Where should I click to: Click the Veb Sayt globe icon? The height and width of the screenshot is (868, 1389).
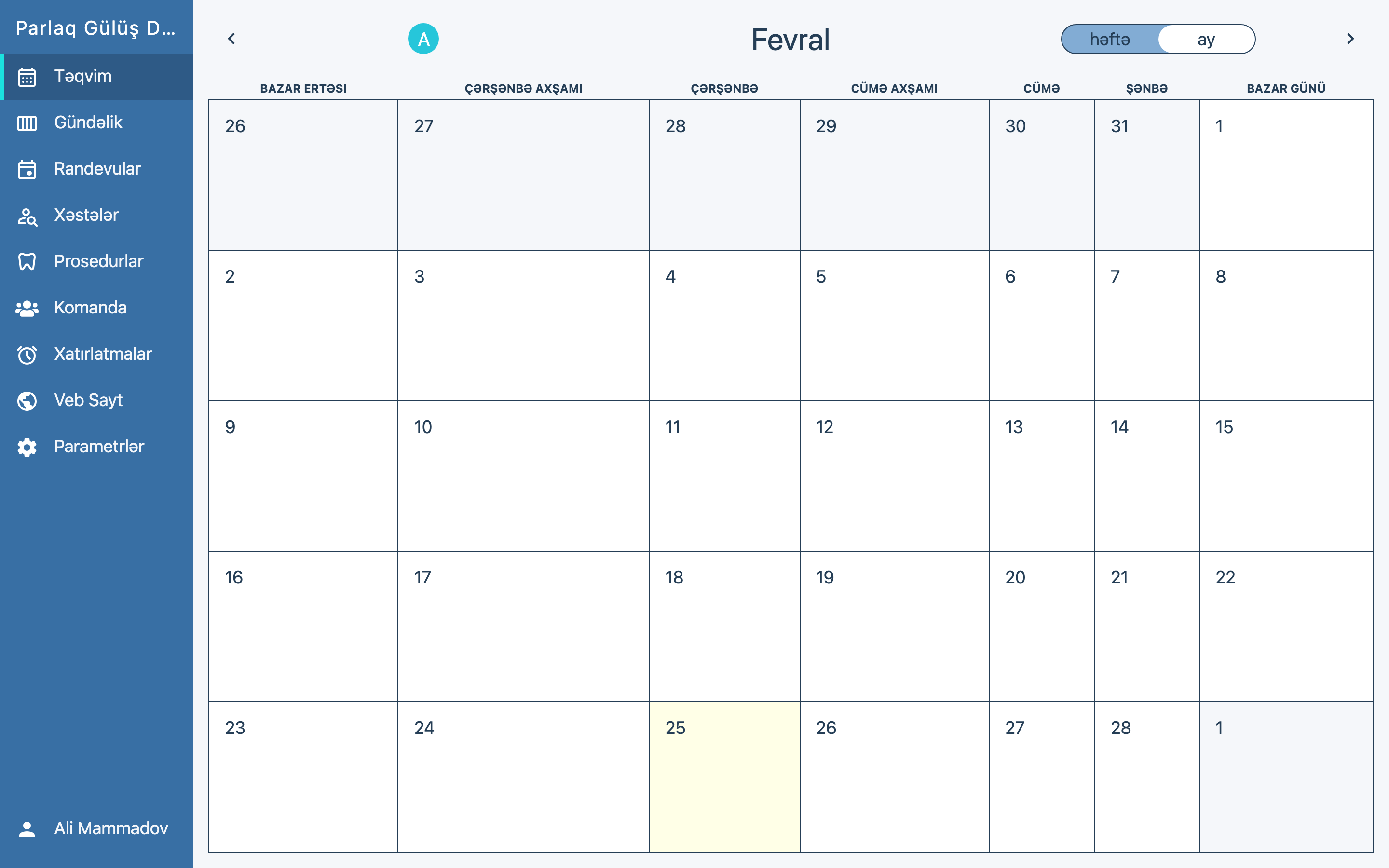pos(27,401)
